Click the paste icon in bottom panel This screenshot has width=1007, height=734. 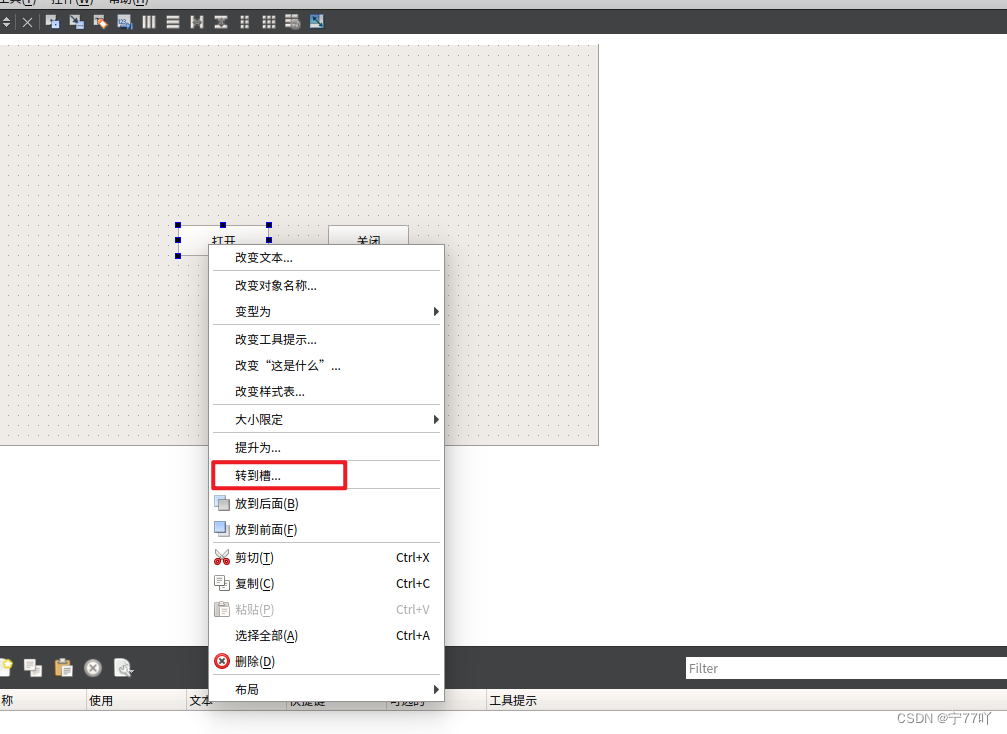pos(64,668)
